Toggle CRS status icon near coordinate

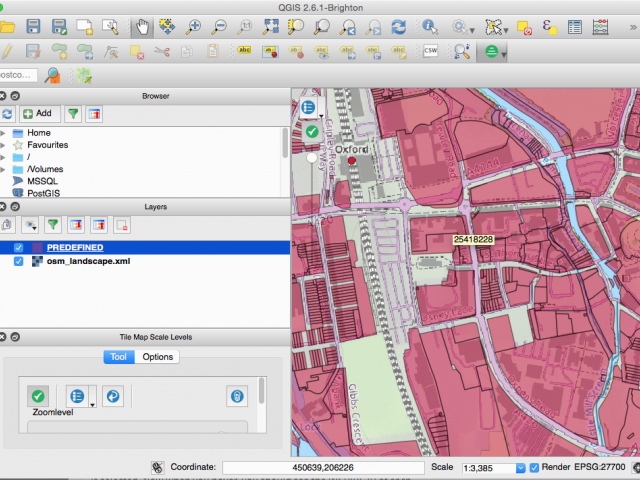(x=158, y=467)
